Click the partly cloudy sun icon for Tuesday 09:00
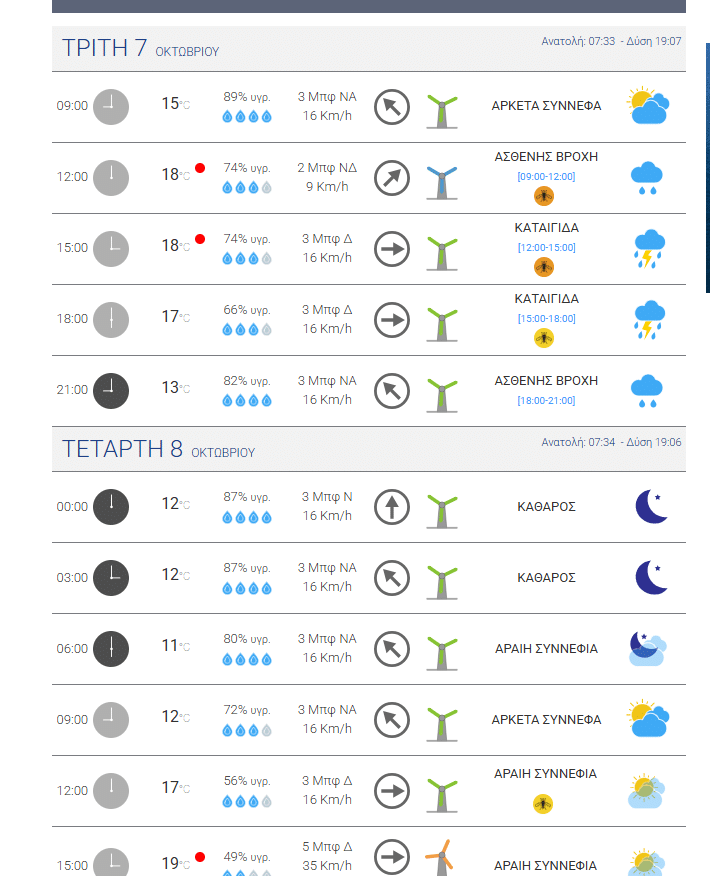710x876 pixels. click(x=648, y=106)
